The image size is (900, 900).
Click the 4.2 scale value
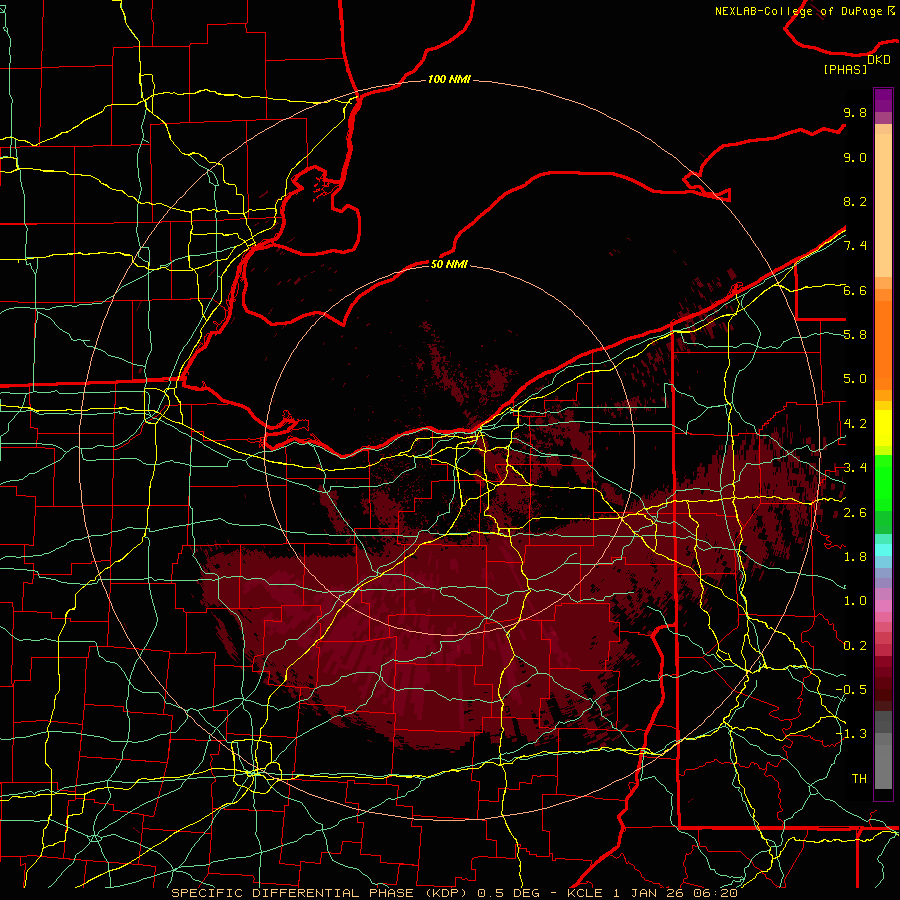[x=855, y=424]
